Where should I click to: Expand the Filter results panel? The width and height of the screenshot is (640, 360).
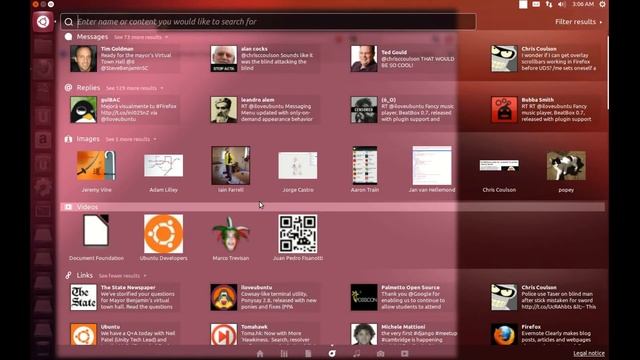pyautogui.click(x=578, y=22)
